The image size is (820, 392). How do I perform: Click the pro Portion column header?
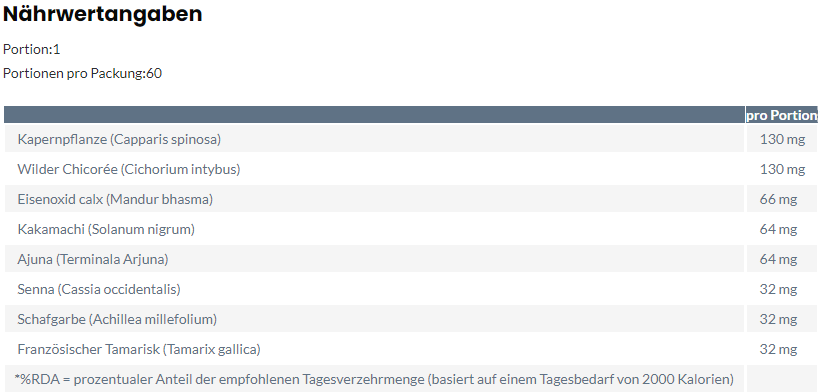click(781, 115)
